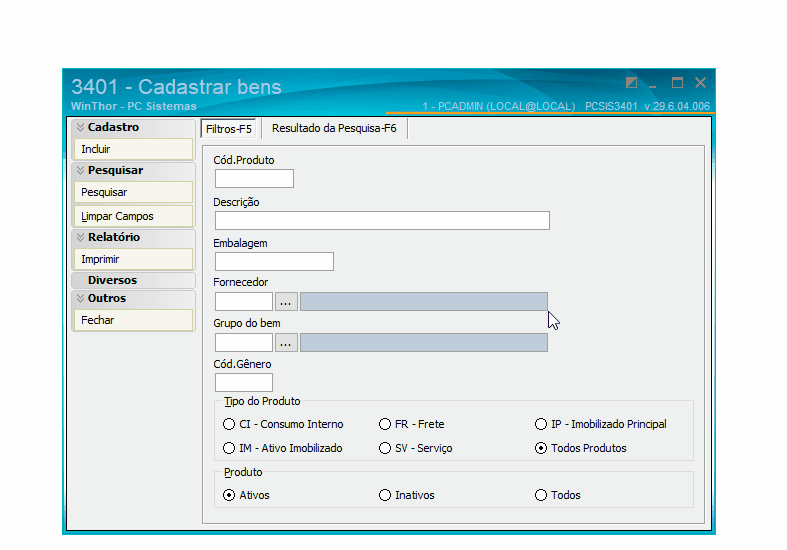Collapse the Cadastro section chevron
The height and width of the screenshot is (550, 787).
80,127
